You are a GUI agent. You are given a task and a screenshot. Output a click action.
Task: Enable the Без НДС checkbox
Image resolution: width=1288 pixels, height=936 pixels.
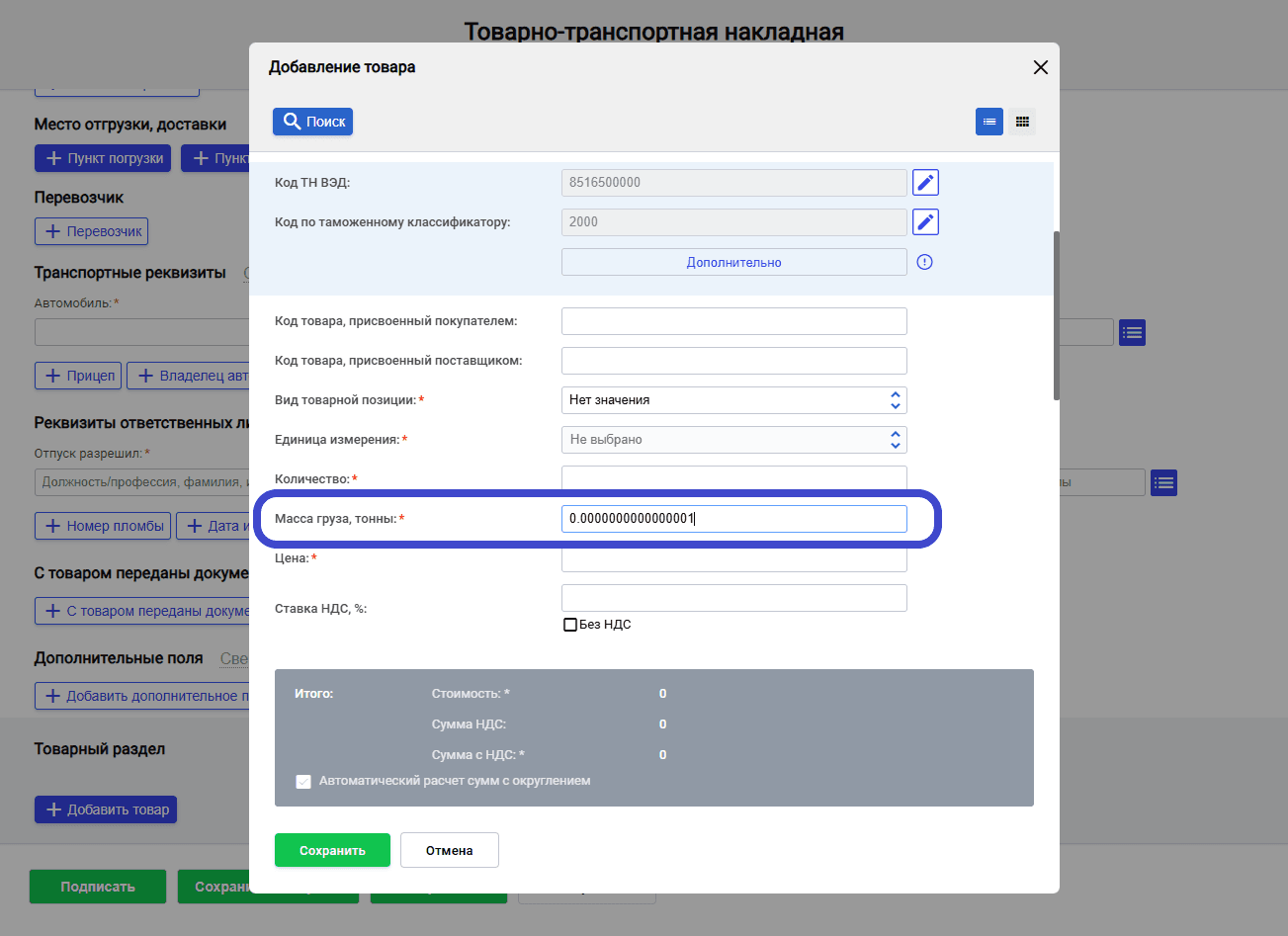[569, 624]
